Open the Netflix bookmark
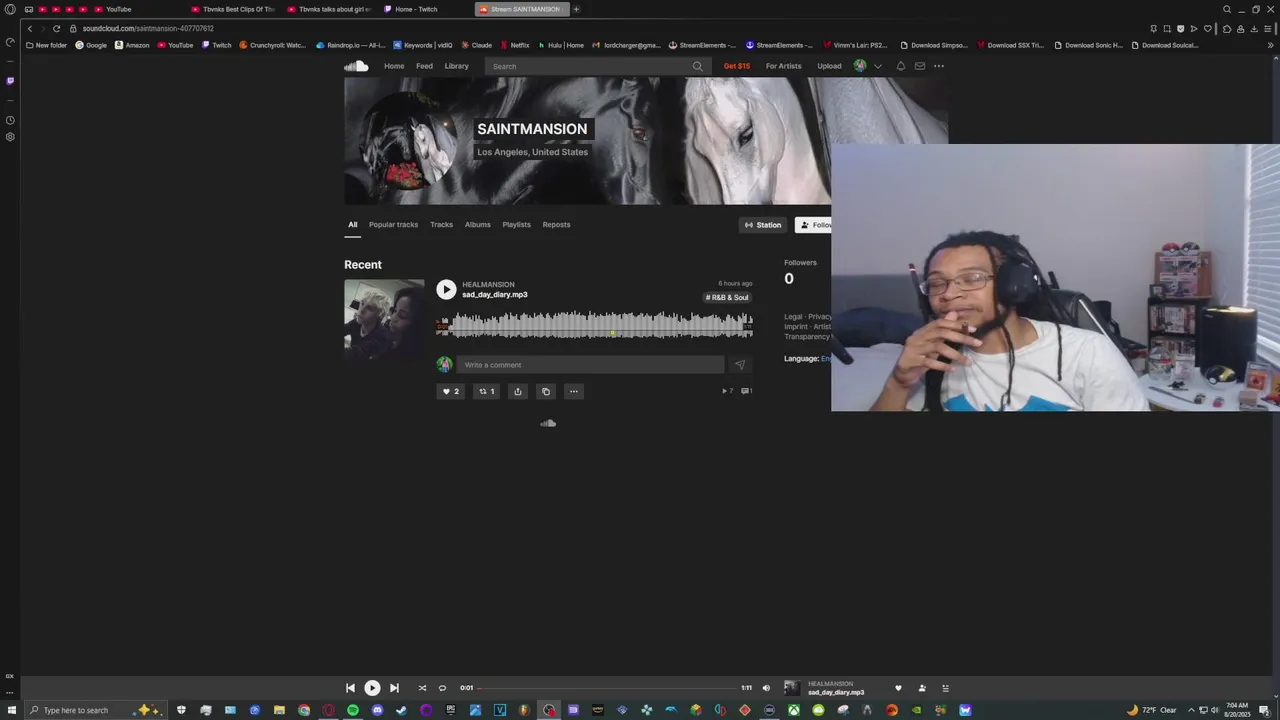Screen dimensions: 1280x720 pyautogui.click(x=514, y=45)
